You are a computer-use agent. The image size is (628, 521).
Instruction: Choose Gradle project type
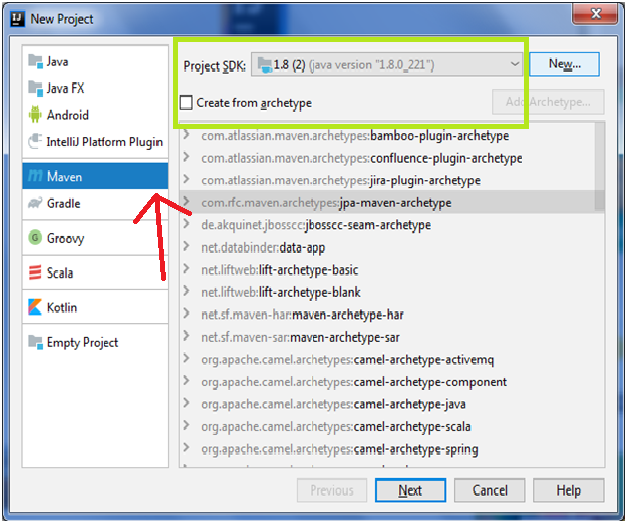(x=95, y=203)
